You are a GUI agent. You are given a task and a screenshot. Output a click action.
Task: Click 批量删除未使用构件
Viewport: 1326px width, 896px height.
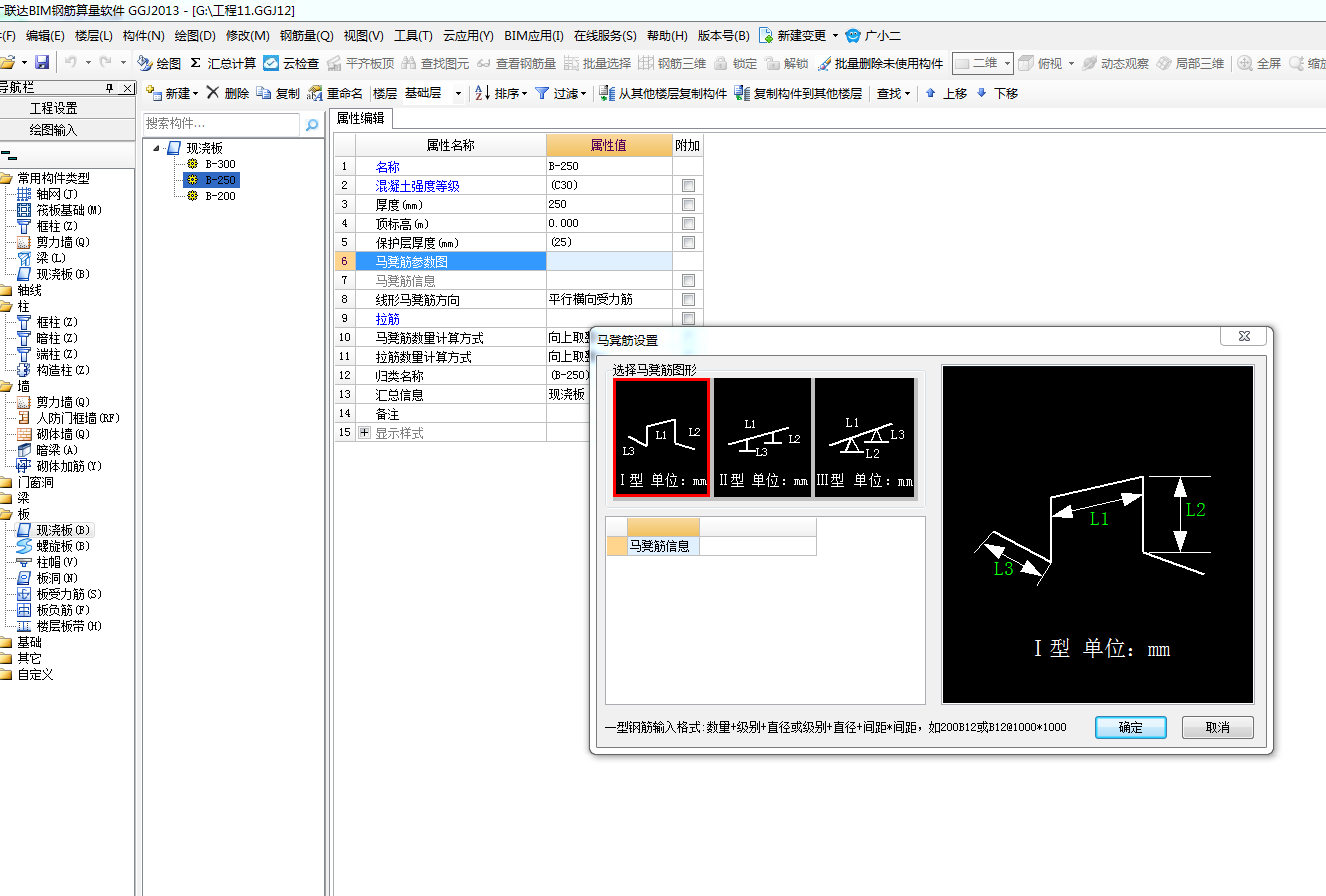[880, 63]
